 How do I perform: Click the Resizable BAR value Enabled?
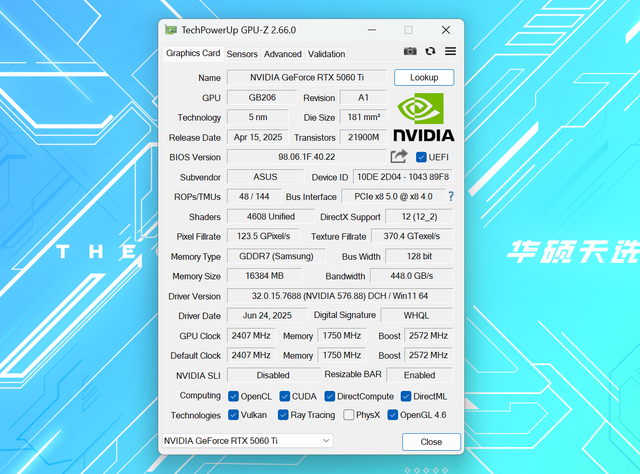coord(420,375)
